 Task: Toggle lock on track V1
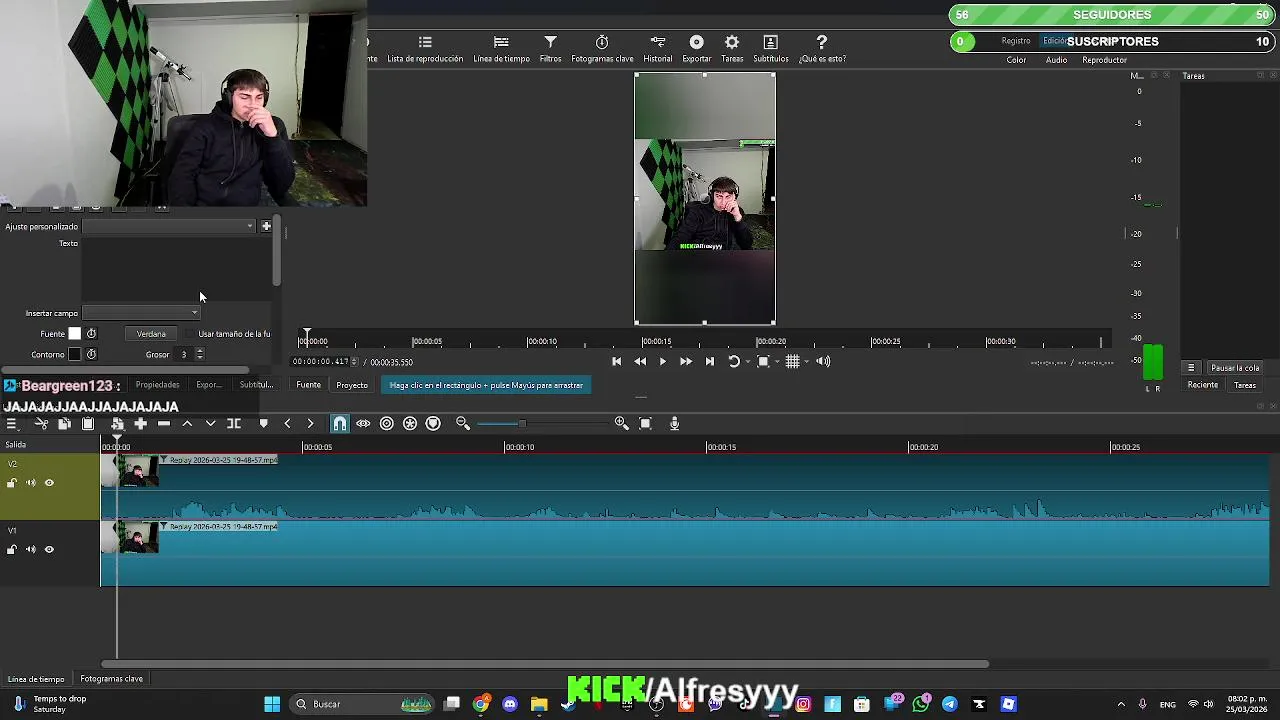click(12, 549)
